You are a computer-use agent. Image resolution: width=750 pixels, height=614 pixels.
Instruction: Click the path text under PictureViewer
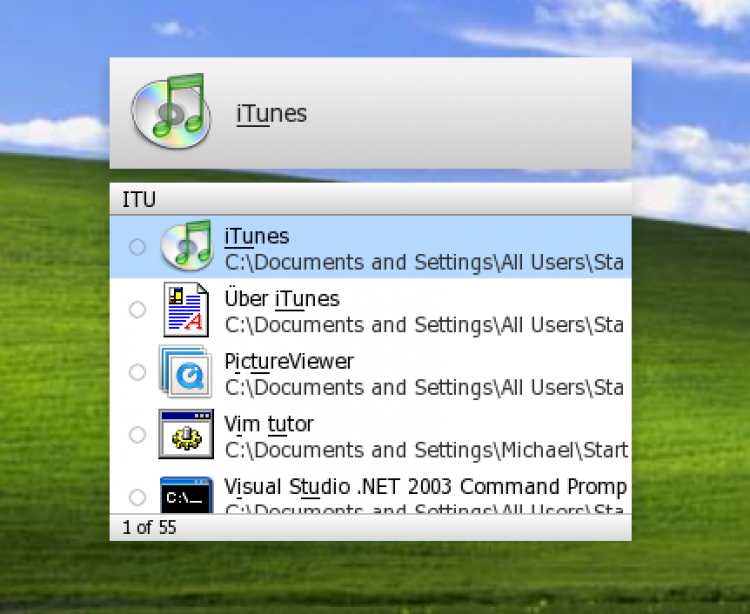(x=424, y=388)
